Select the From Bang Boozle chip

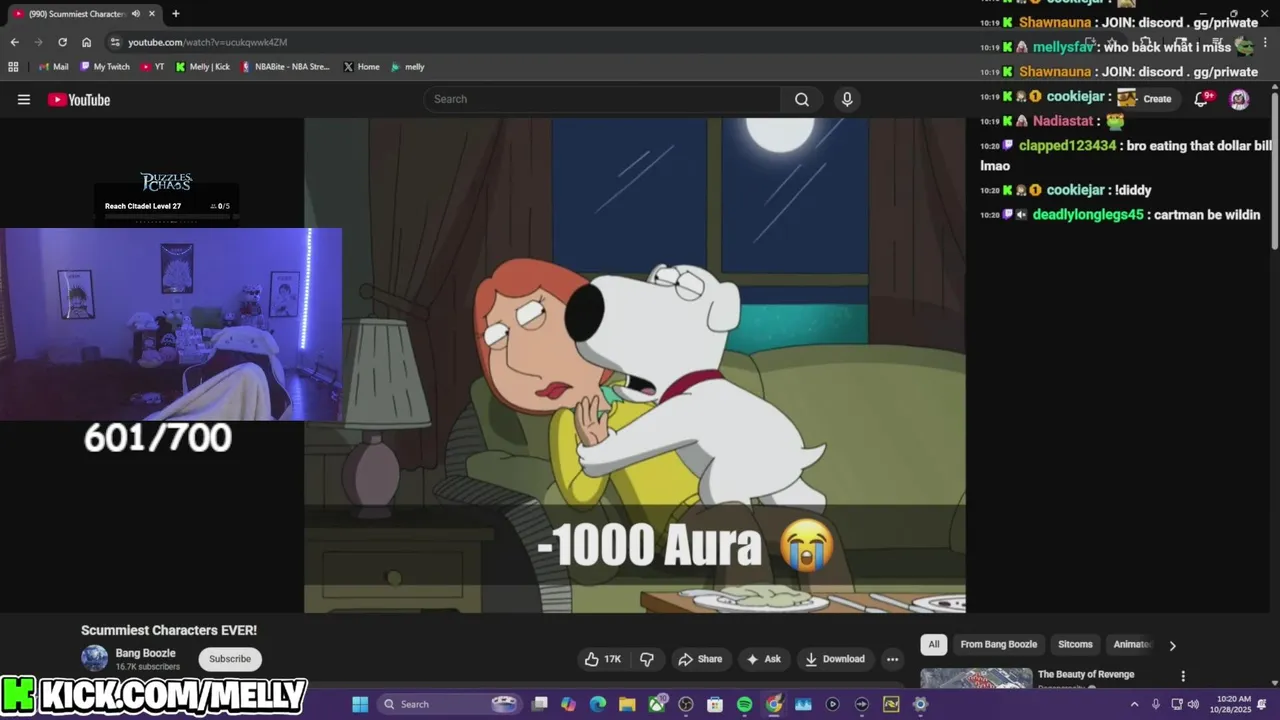tap(998, 644)
